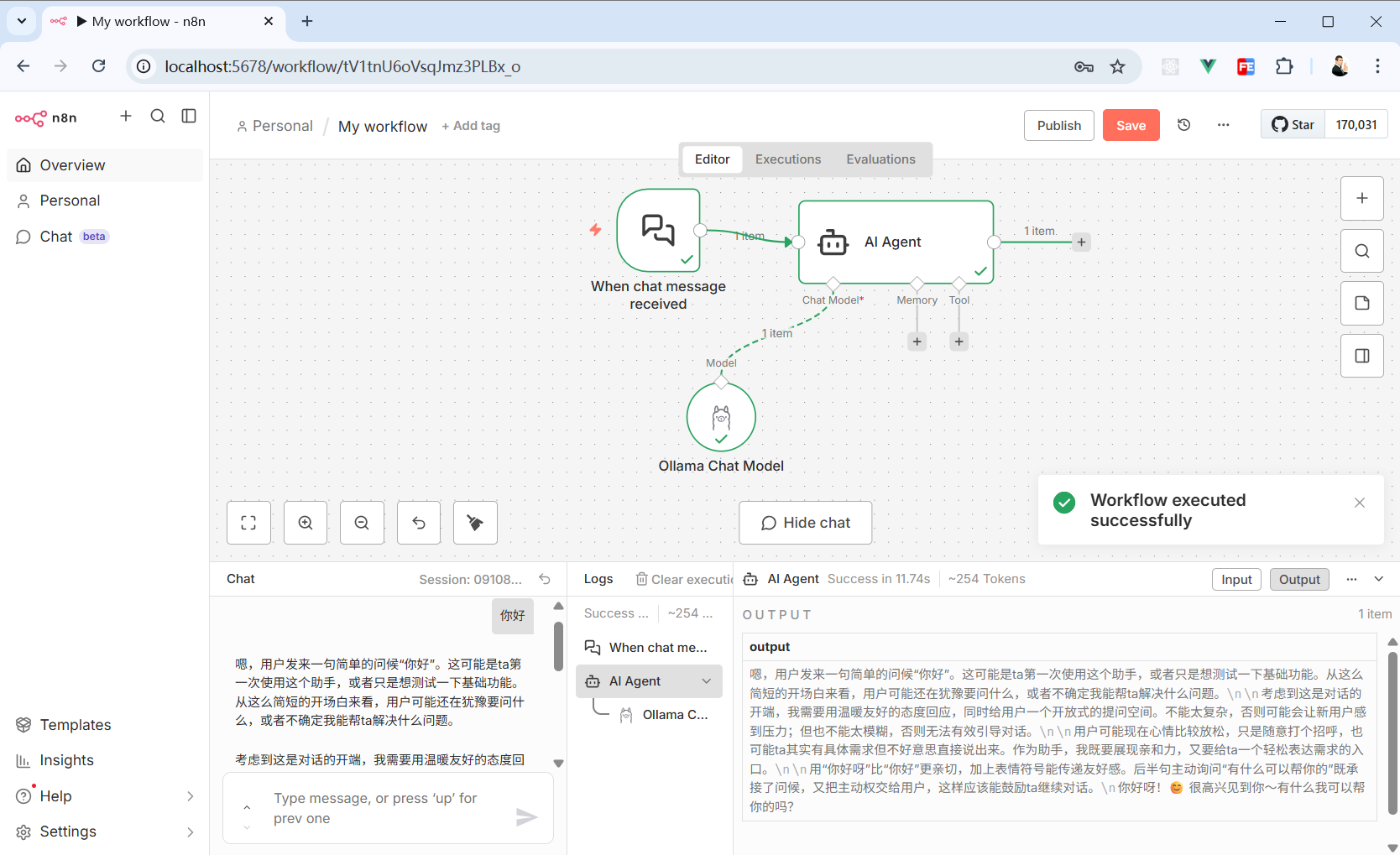Click the output panel vertical scrollbar

pyautogui.click(x=1392, y=730)
